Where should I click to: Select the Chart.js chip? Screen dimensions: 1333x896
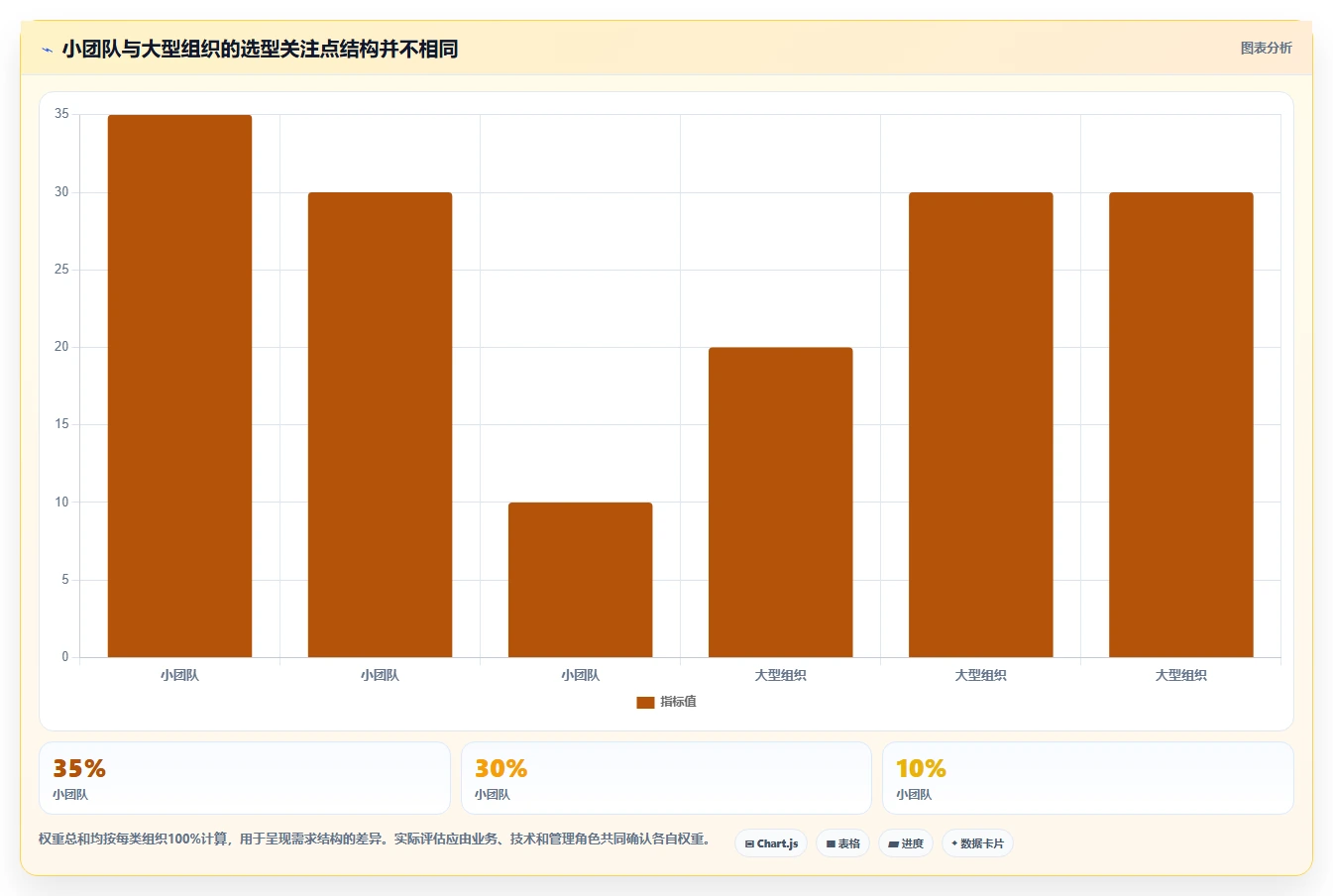[x=771, y=843]
